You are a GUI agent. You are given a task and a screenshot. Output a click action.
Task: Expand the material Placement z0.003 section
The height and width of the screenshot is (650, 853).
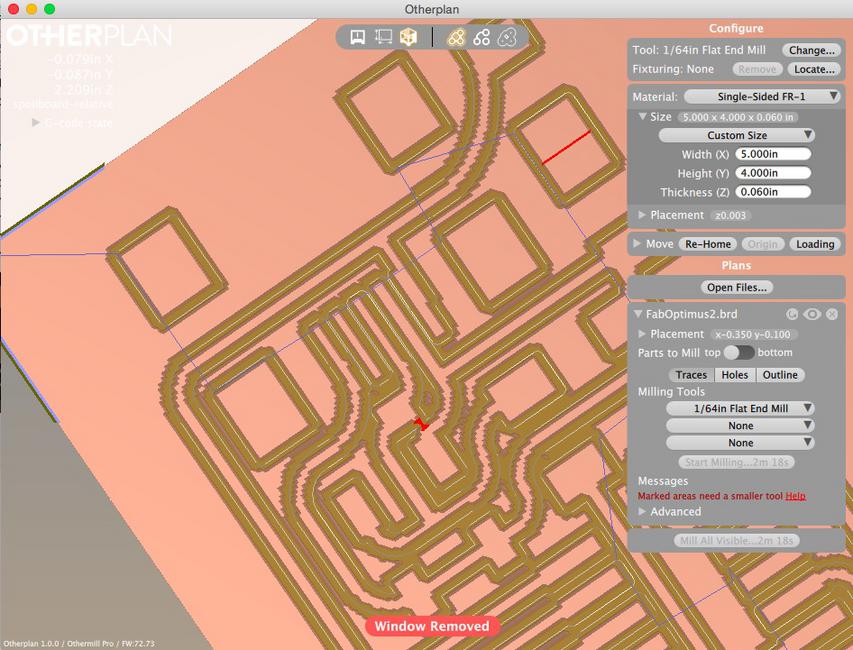pos(642,215)
